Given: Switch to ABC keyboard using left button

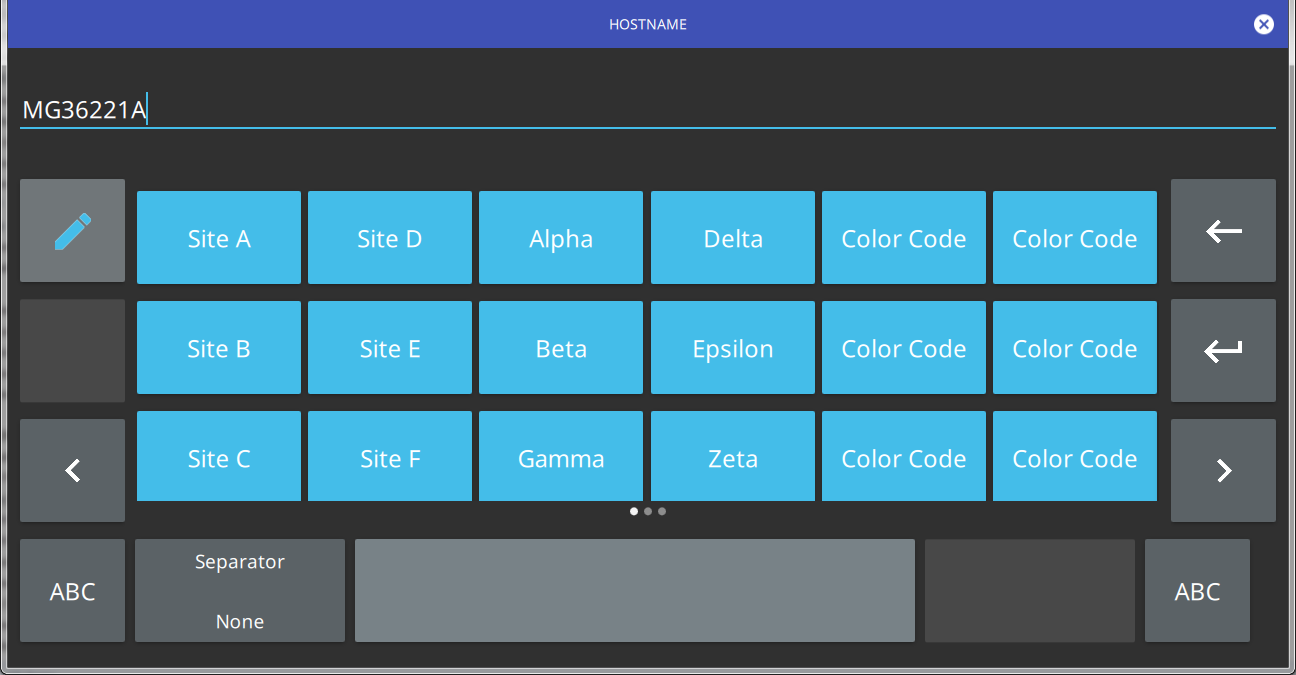Looking at the screenshot, I should 72,591.
